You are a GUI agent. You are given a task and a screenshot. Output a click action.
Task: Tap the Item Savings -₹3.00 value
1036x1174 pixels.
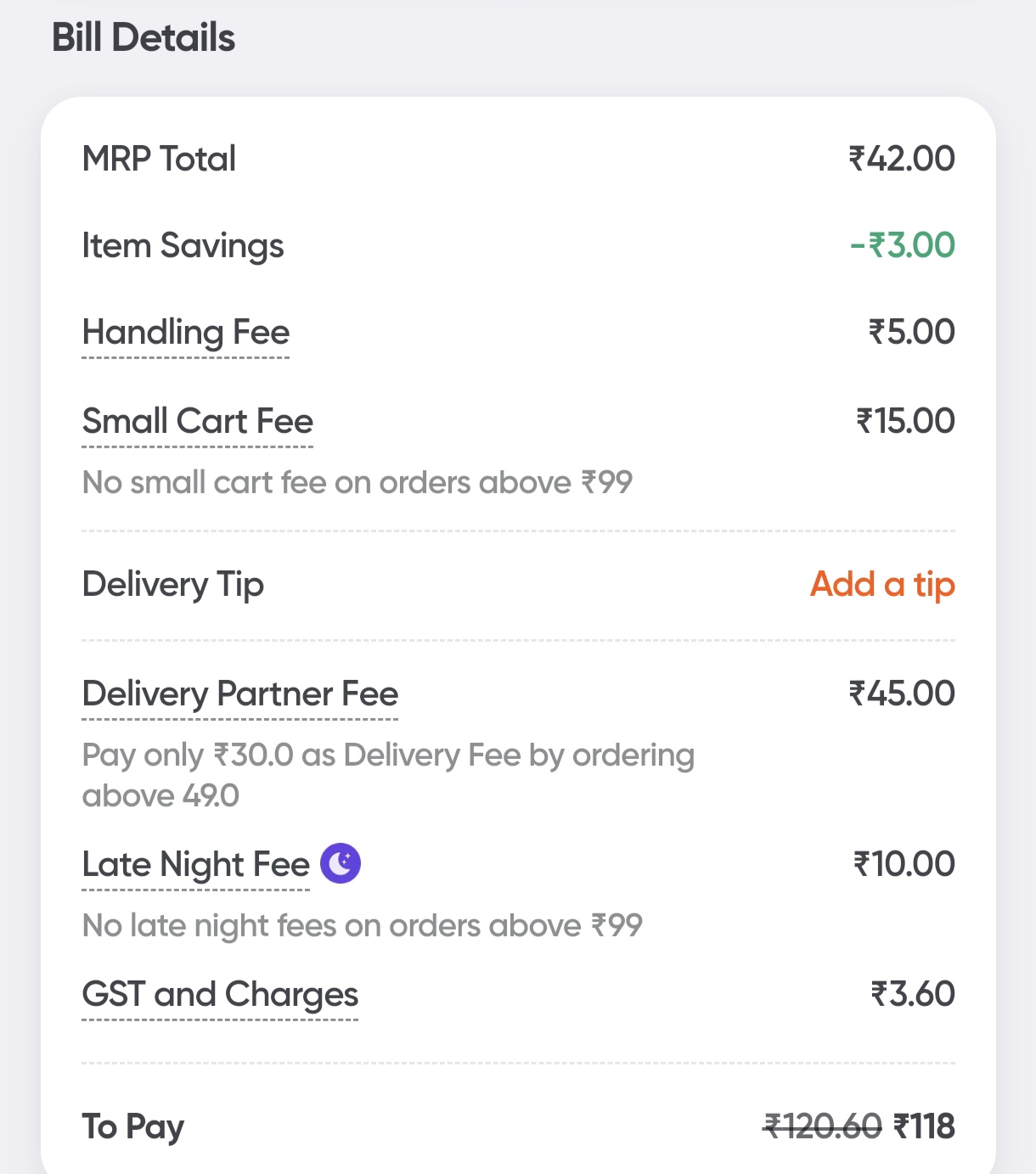pyautogui.click(x=903, y=245)
